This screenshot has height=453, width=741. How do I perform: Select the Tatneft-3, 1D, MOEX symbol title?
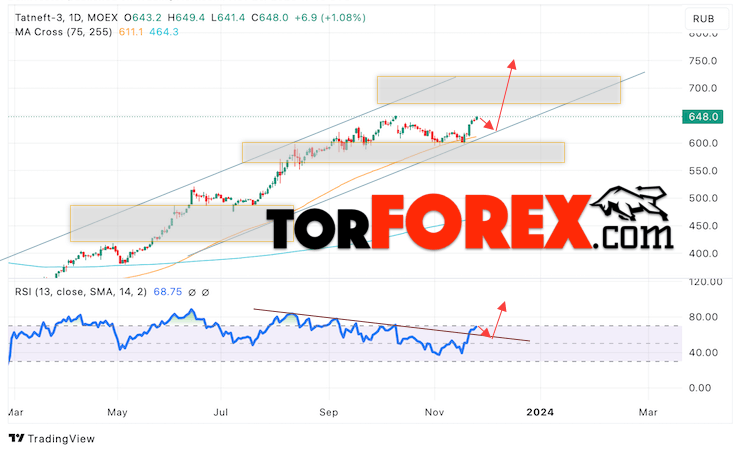(66, 18)
